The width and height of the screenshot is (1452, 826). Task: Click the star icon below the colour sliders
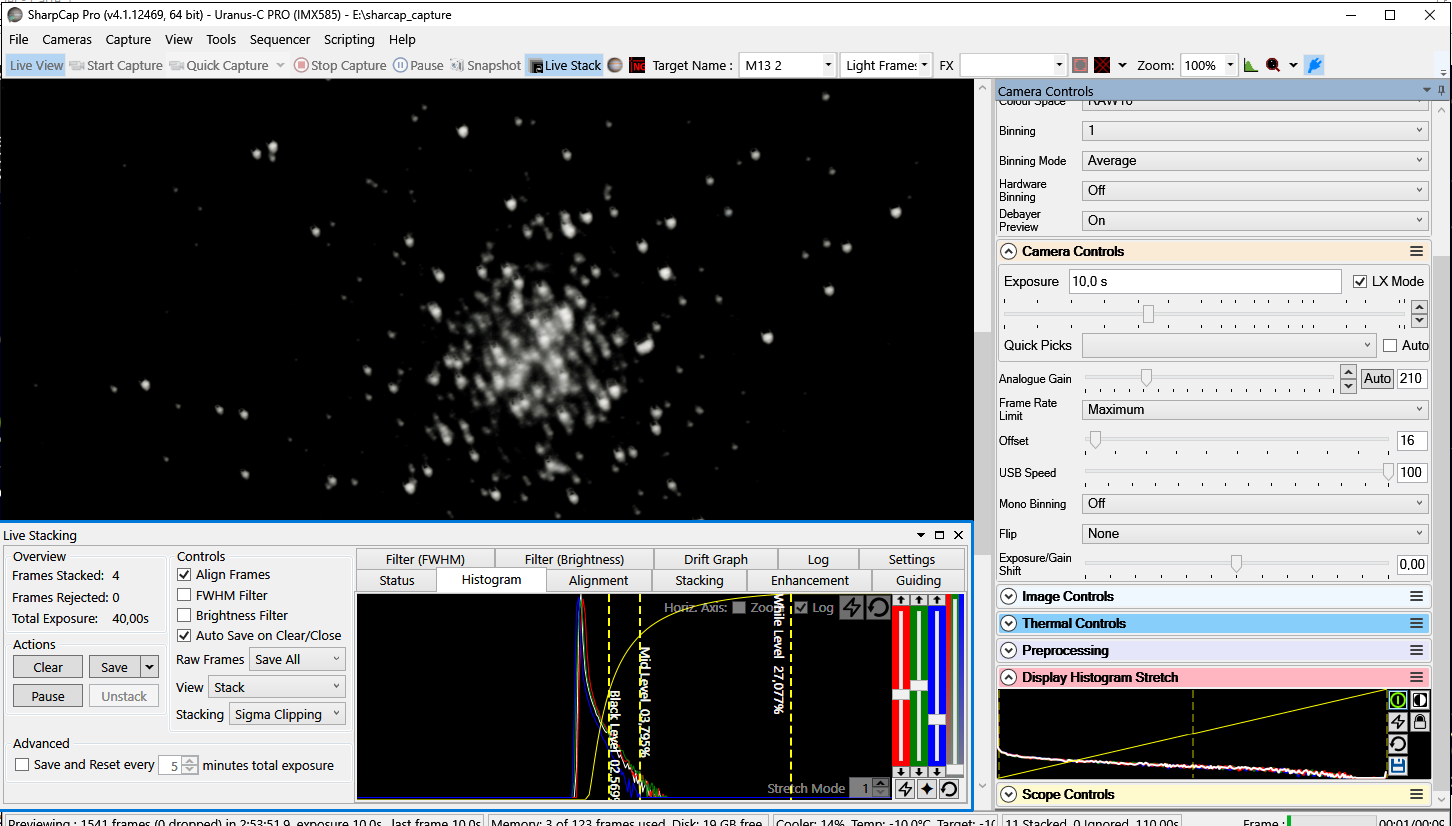point(927,789)
